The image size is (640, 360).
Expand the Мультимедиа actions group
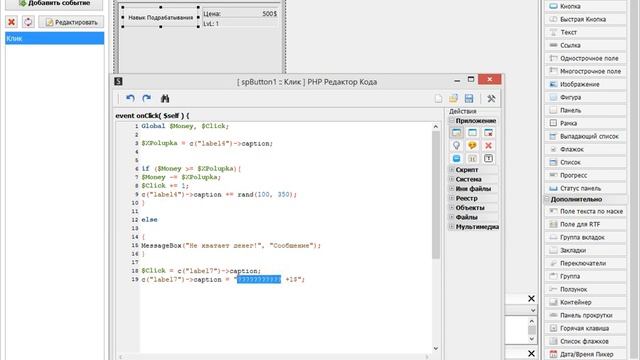point(452,227)
